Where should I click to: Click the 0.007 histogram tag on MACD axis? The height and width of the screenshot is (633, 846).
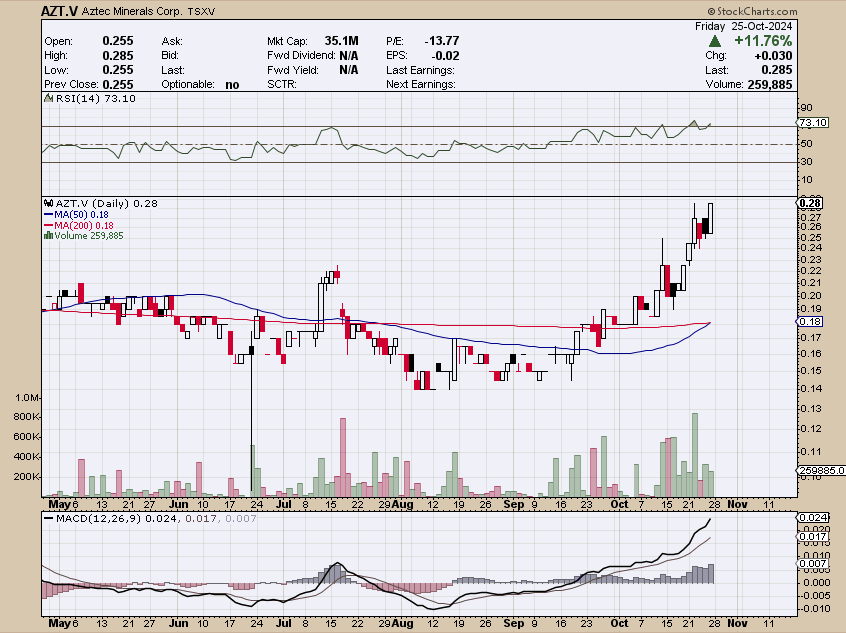click(814, 563)
